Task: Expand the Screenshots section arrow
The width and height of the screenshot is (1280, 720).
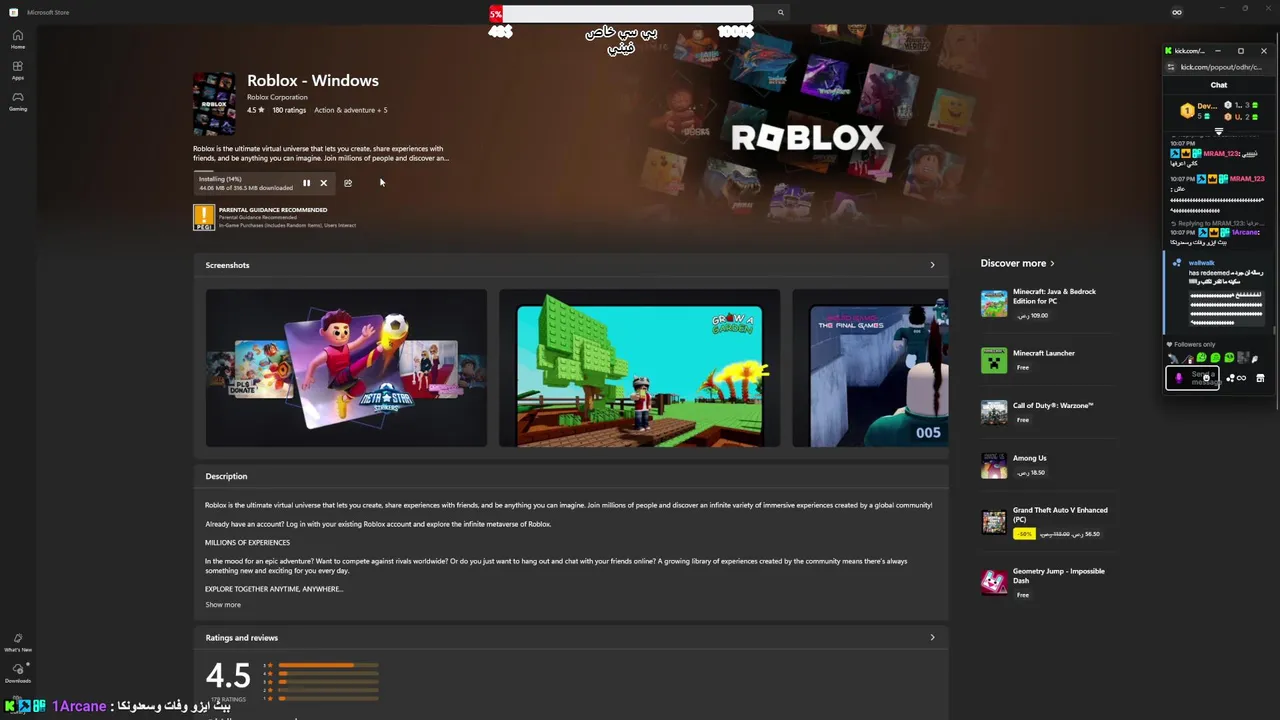Action: coord(932,265)
